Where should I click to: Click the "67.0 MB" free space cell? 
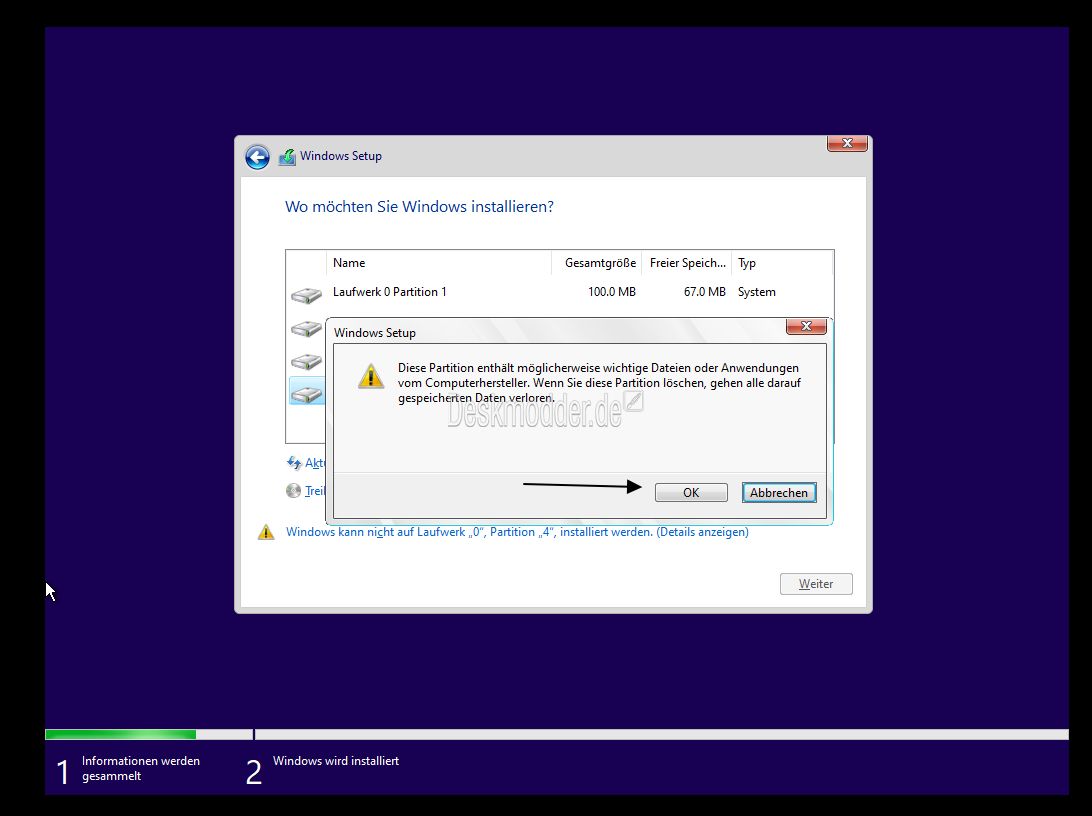(x=704, y=292)
